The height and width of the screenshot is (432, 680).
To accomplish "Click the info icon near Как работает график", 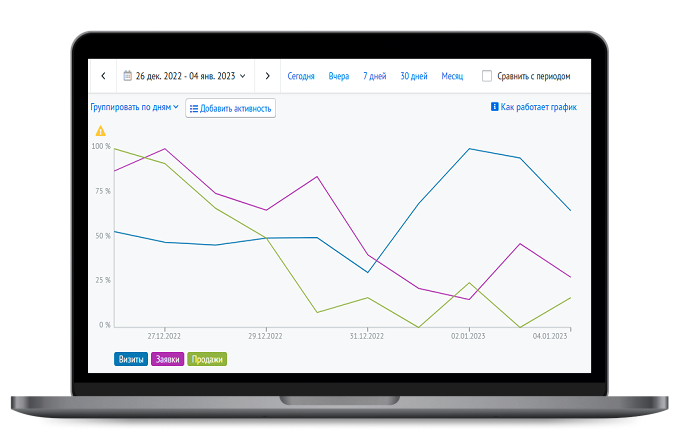I will click(494, 107).
